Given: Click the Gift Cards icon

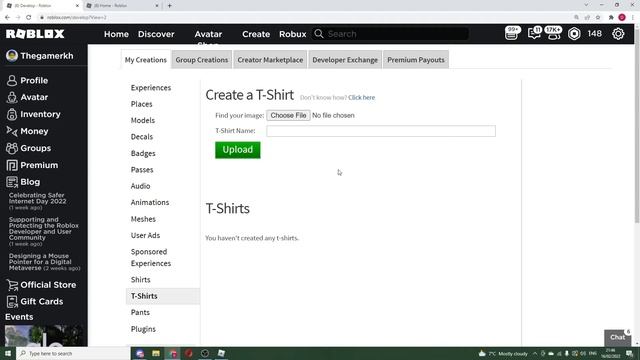Looking at the screenshot, I should 12,302.
